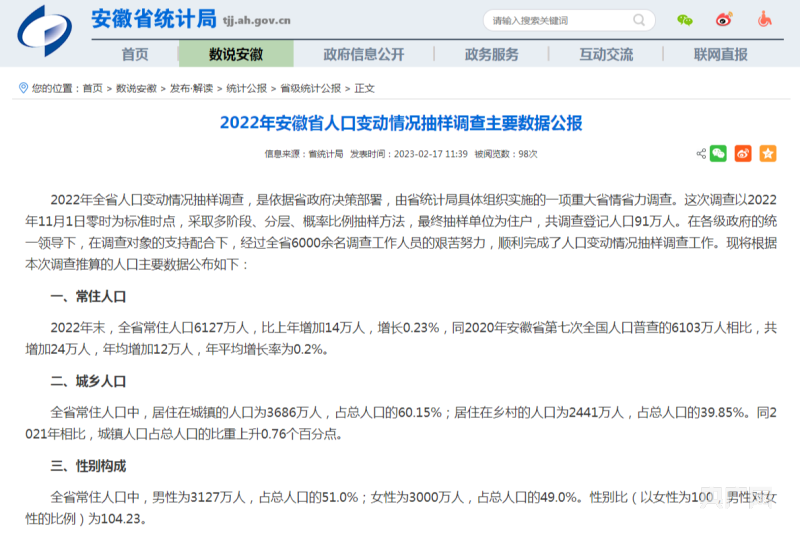This screenshot has width=800, height=533.
Task: Go to 政府信息公开 navigation tab
Action: pos(364,54)
